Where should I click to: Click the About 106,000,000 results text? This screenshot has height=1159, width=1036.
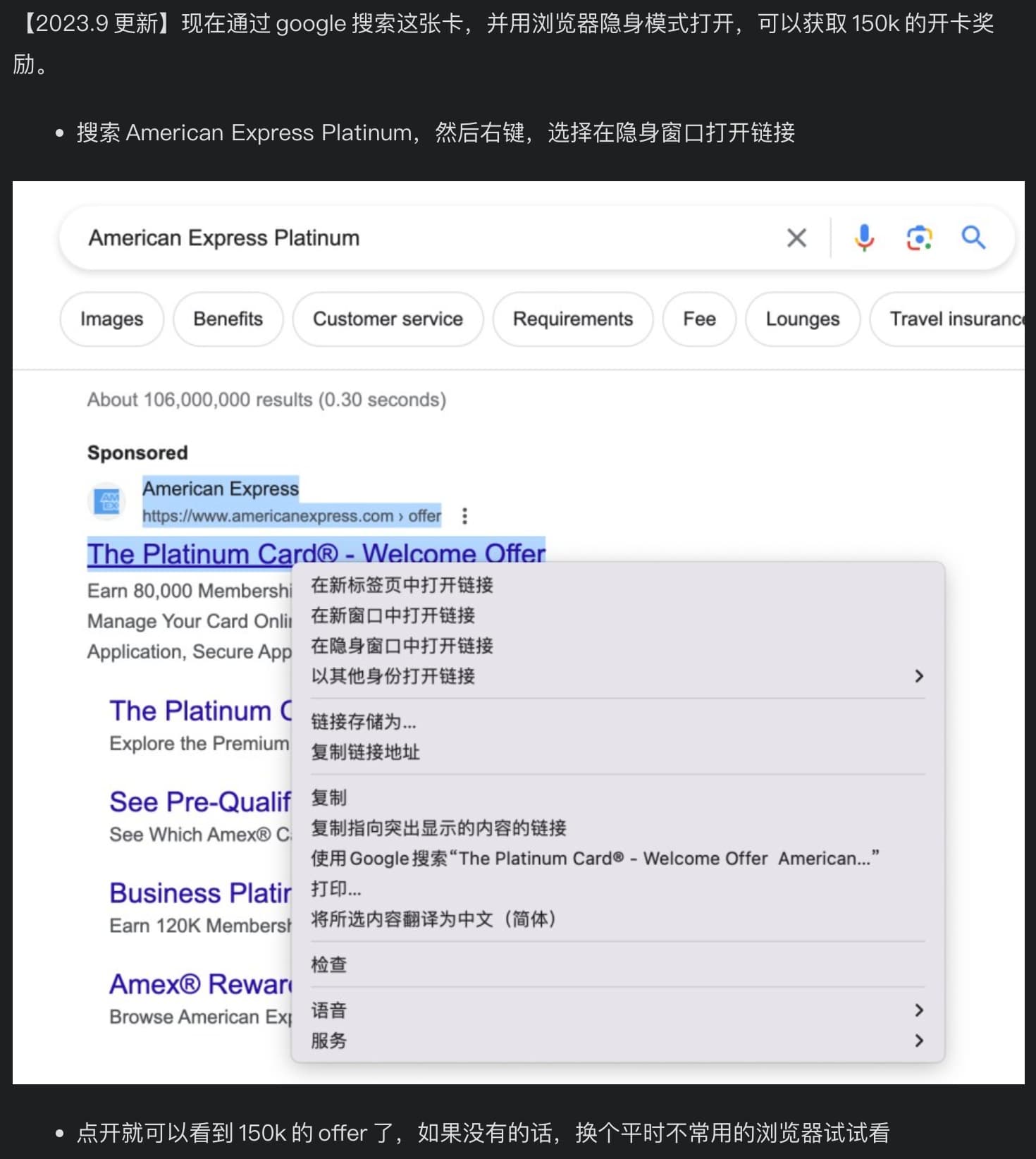coord(266,400)
